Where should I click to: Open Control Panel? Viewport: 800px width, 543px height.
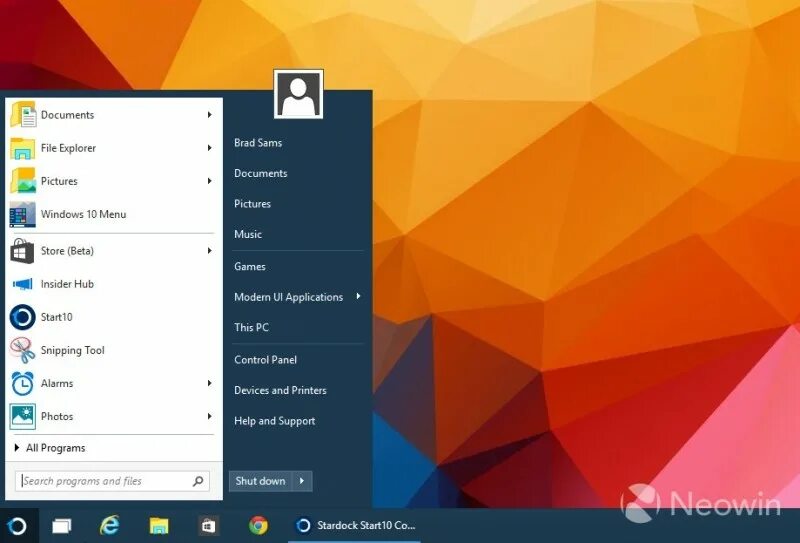pyautogui.click(x=265, y=360)
